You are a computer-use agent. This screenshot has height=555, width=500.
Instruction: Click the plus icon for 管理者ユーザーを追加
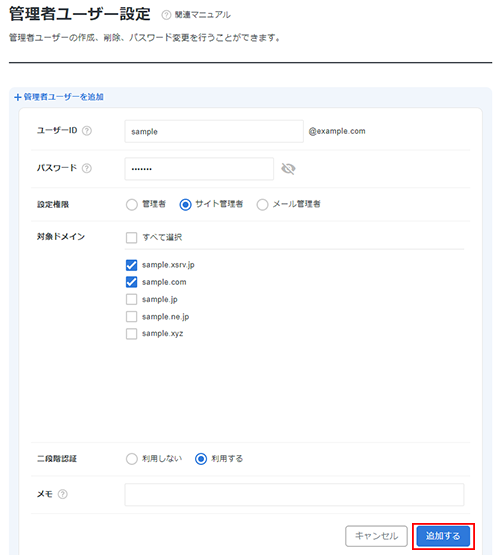(x=18, y=97)
